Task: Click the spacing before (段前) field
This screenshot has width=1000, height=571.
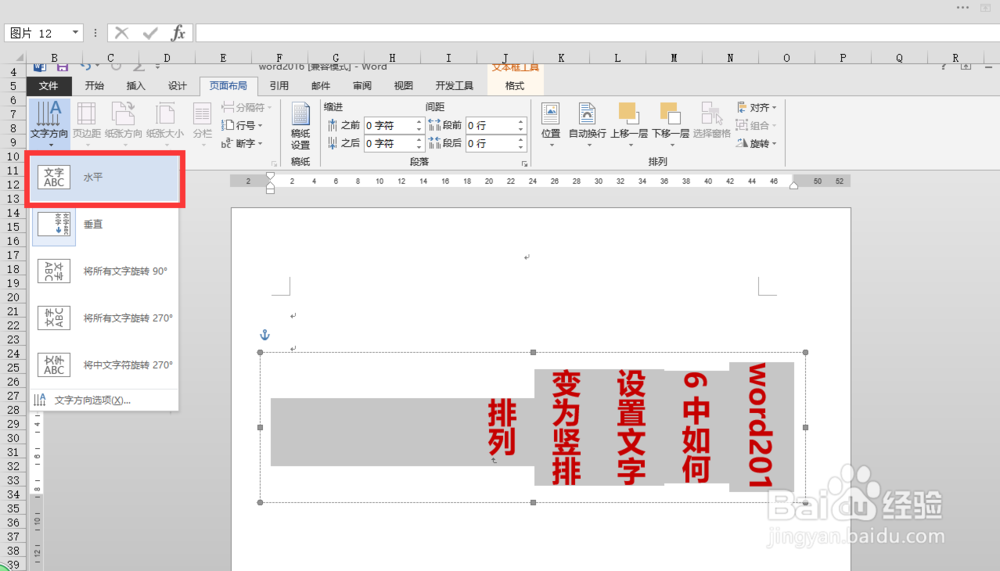Action: [x=491, y=125]
